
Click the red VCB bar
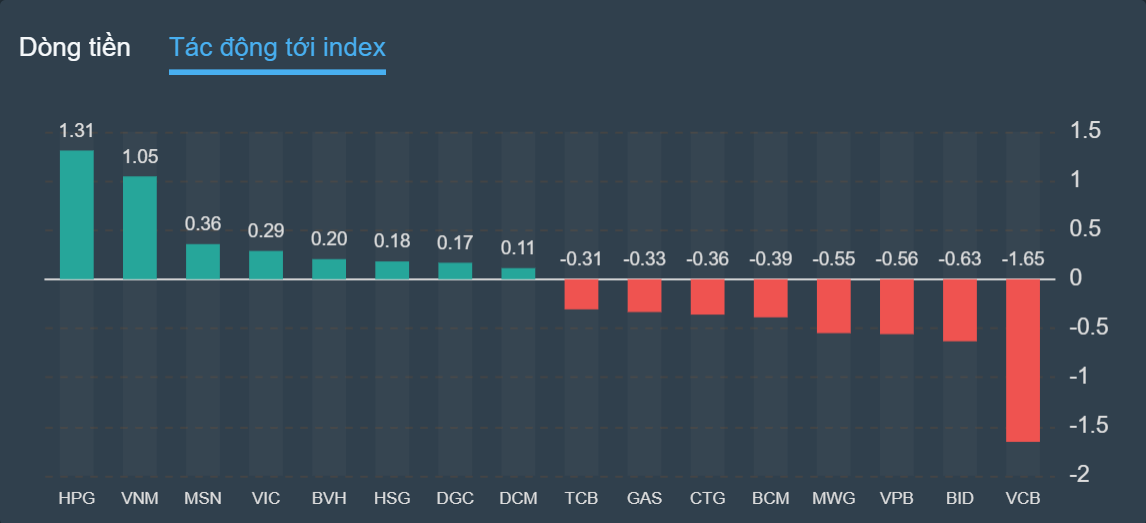pos(1023,360)
